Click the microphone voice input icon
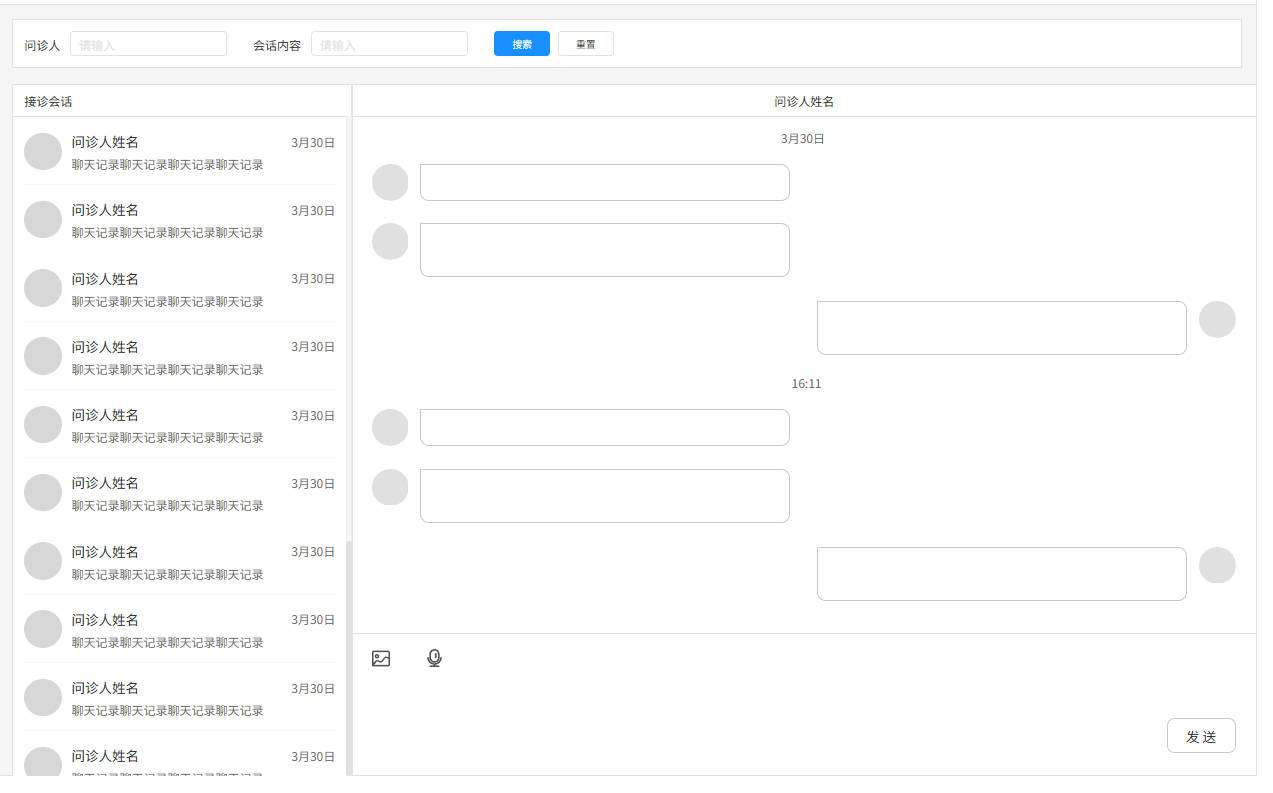Image resolution: width=1273 pixels, height=793 pixels. point(434,658)
